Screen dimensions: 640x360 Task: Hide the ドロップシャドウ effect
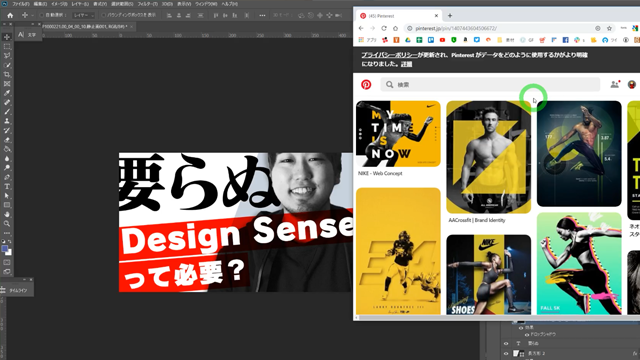[527, 334]
